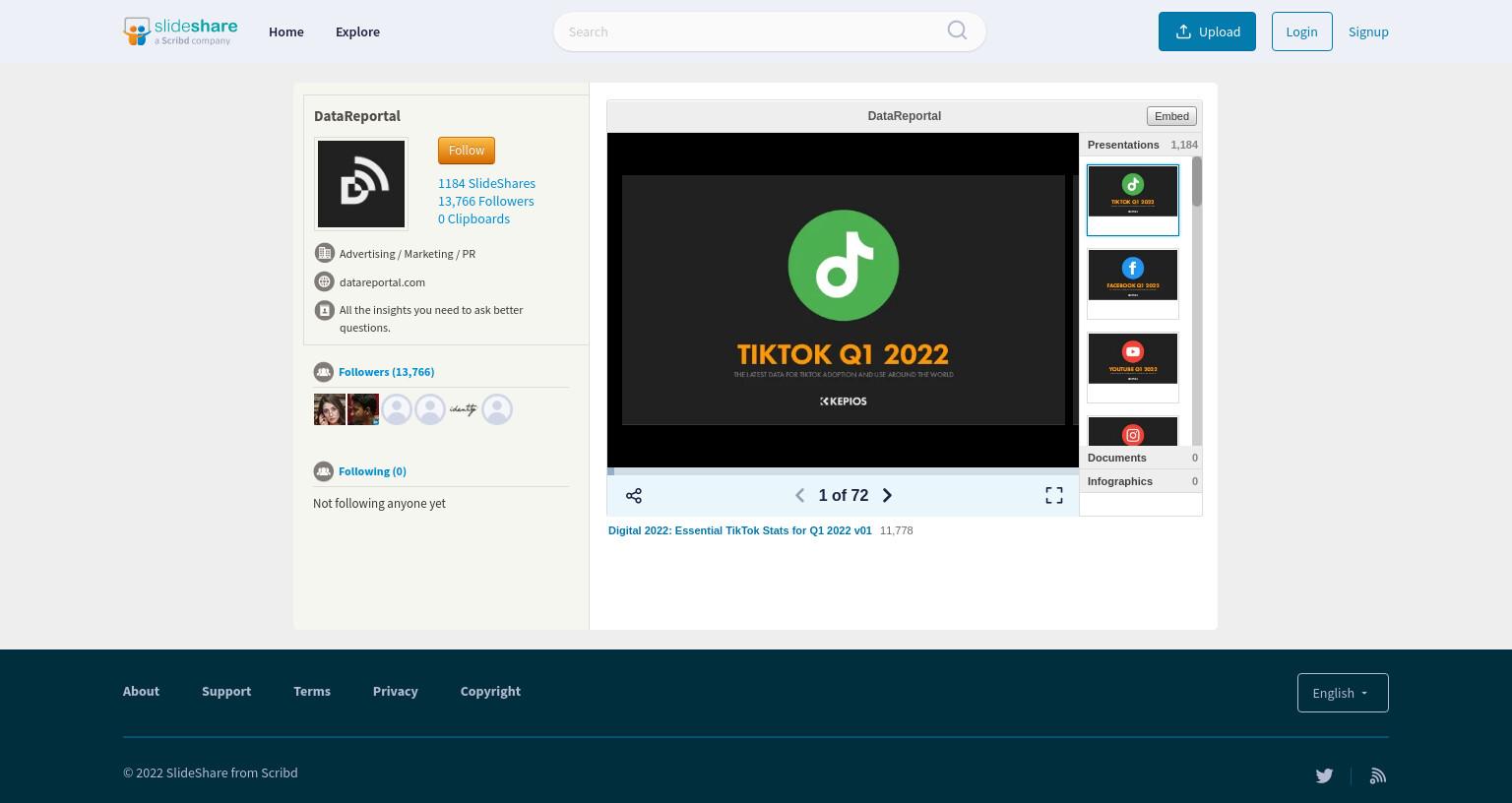Click the Signup link

[x=1368, y=31]
